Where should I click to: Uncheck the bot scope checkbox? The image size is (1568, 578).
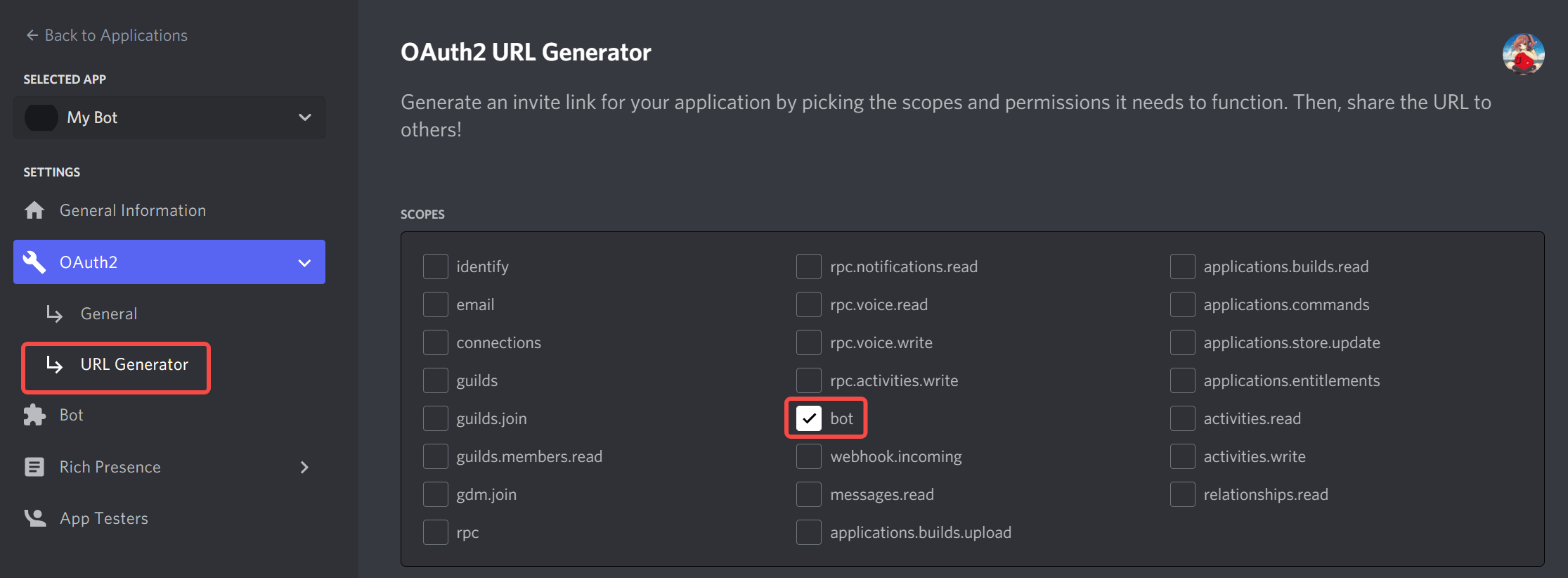tap(809, 418)
